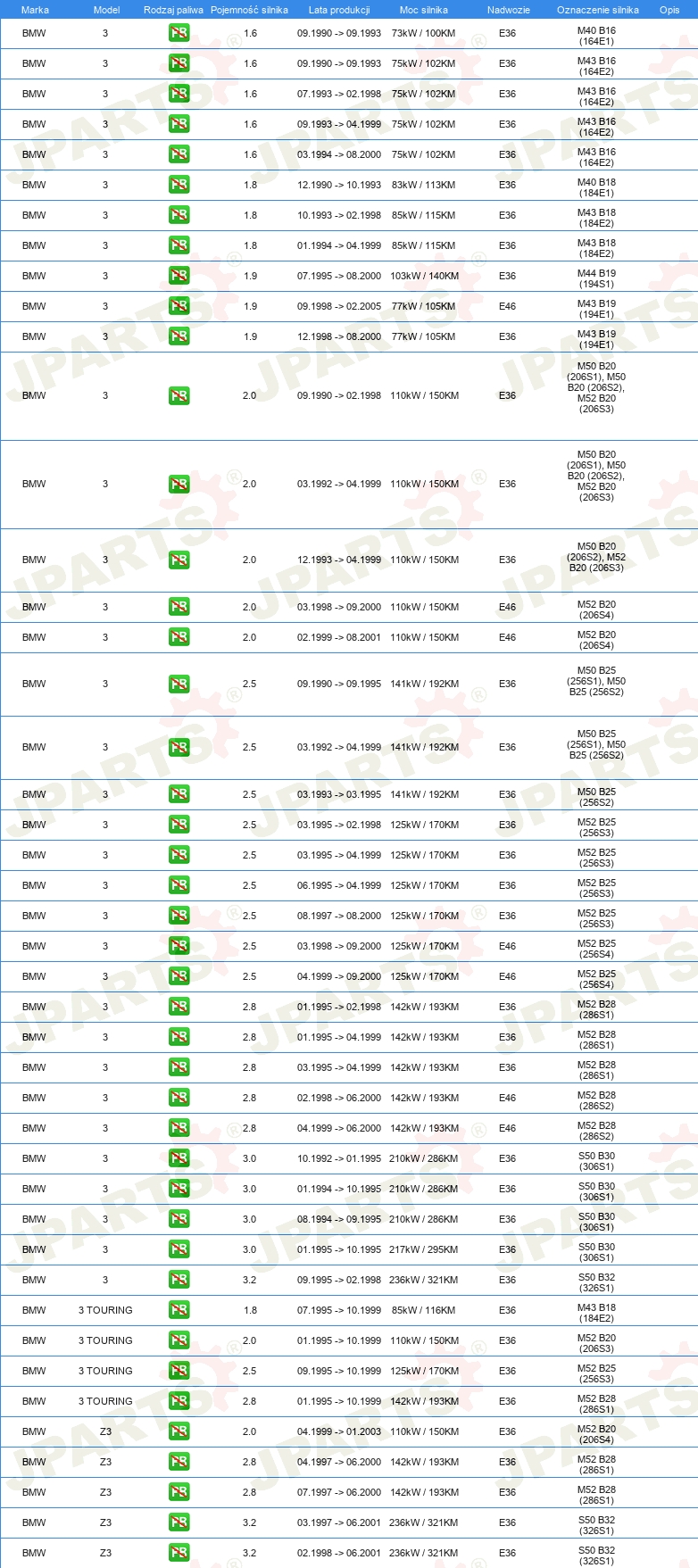Click petrol icon in row dated 07.1993 -> 02.1998
Screen dimensions: 698x1568
tap(179, 94)
